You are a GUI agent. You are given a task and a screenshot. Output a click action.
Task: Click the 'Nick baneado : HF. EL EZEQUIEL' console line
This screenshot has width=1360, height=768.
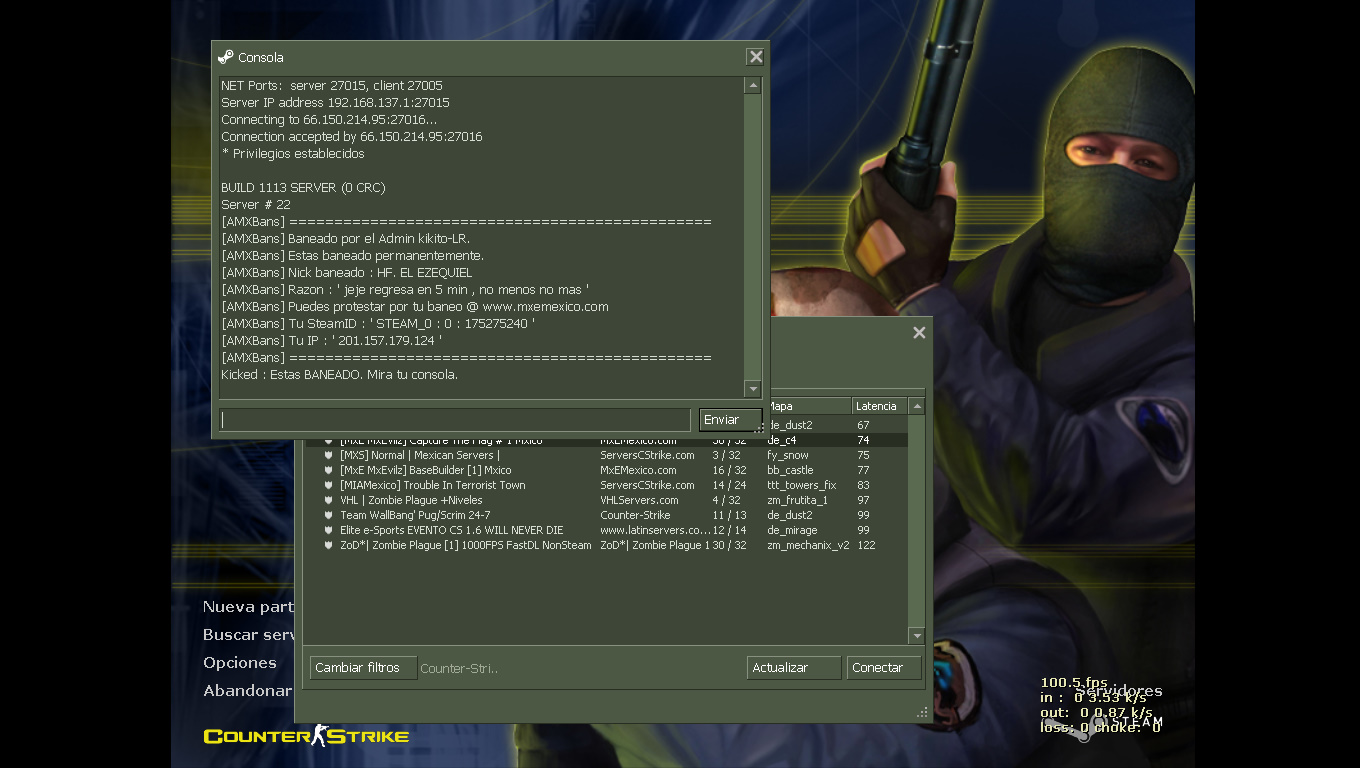pos(346,273)
